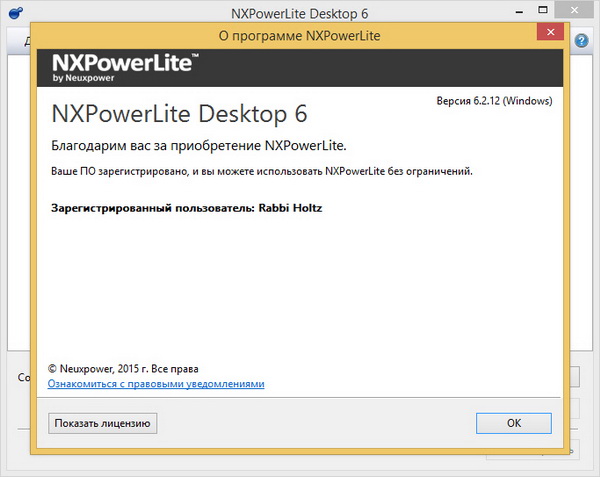Close the "О программе NXPowerLite" dialog

548,37
